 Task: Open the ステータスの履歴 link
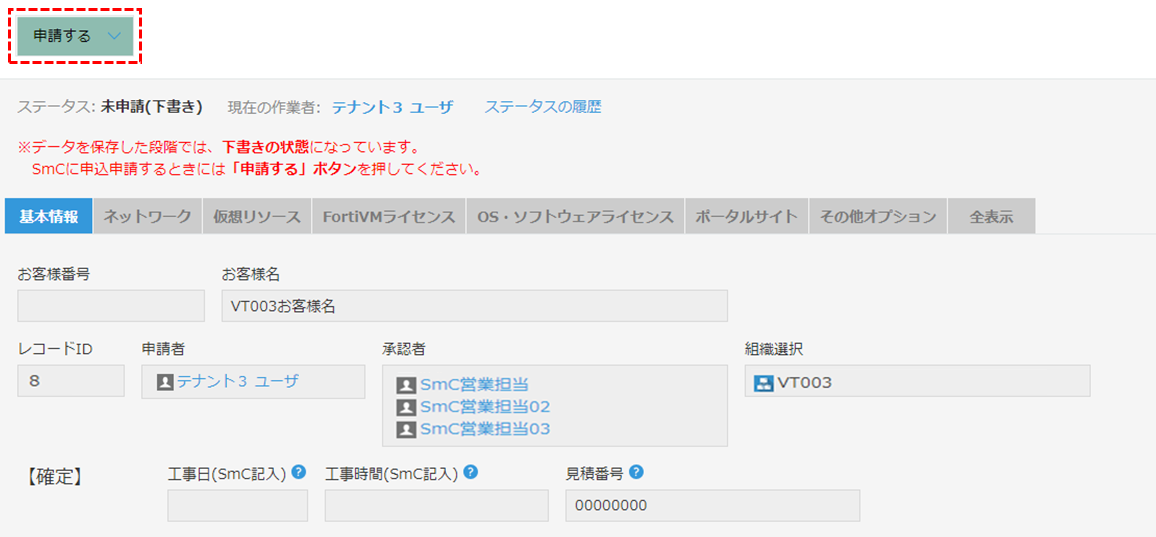click(x=543, y=107)
